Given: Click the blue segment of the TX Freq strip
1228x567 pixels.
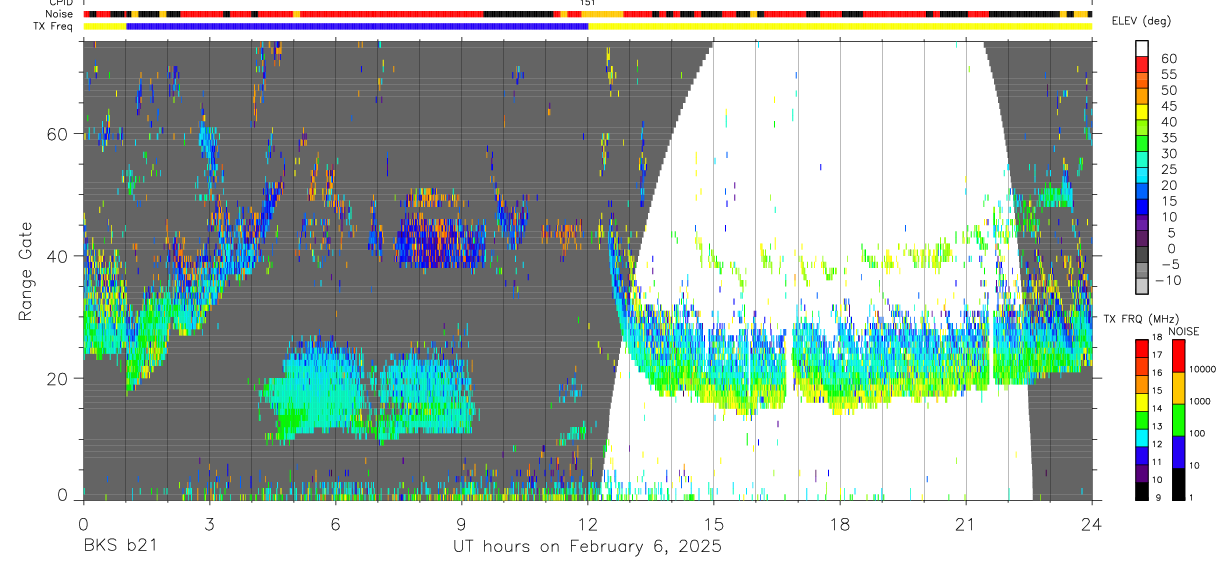Looking at the screenshot, I should 357,26.
